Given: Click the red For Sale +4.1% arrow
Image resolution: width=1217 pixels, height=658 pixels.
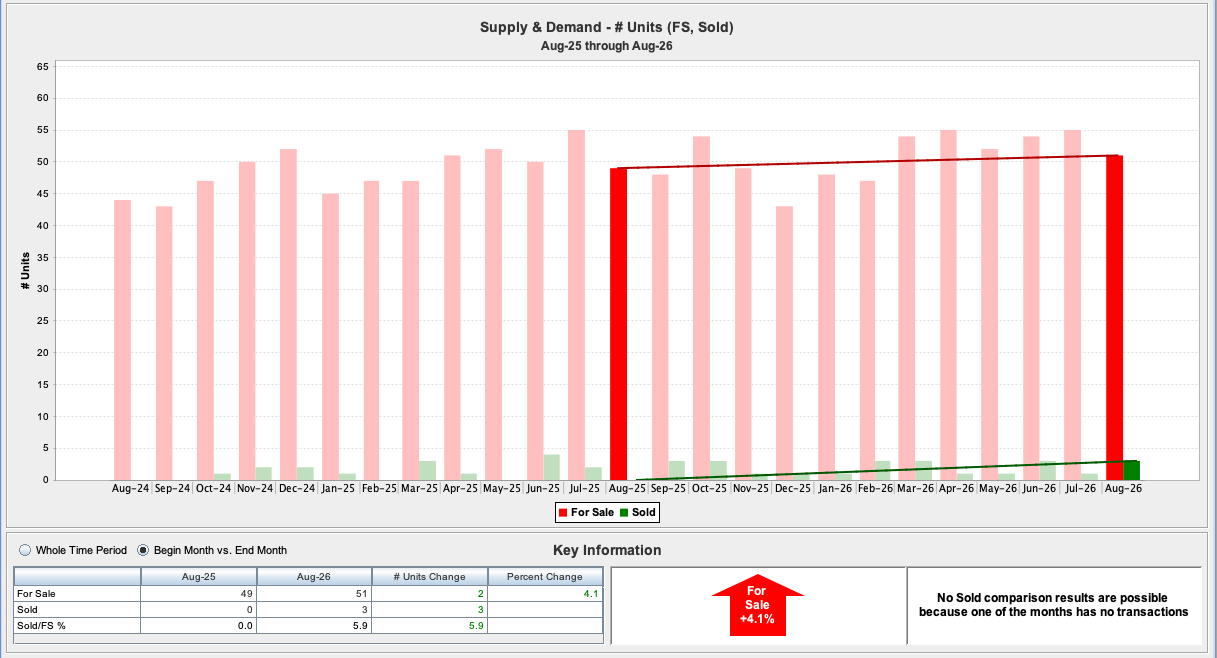Looking at the screenshot, I should (x=757, y=605).
